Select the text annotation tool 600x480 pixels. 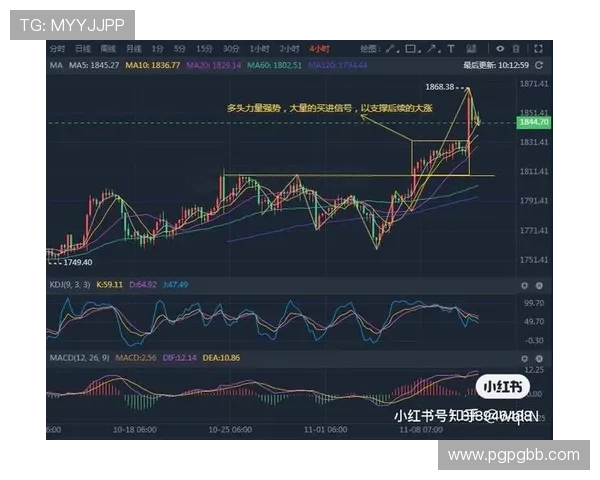click(x=451, y=48)
